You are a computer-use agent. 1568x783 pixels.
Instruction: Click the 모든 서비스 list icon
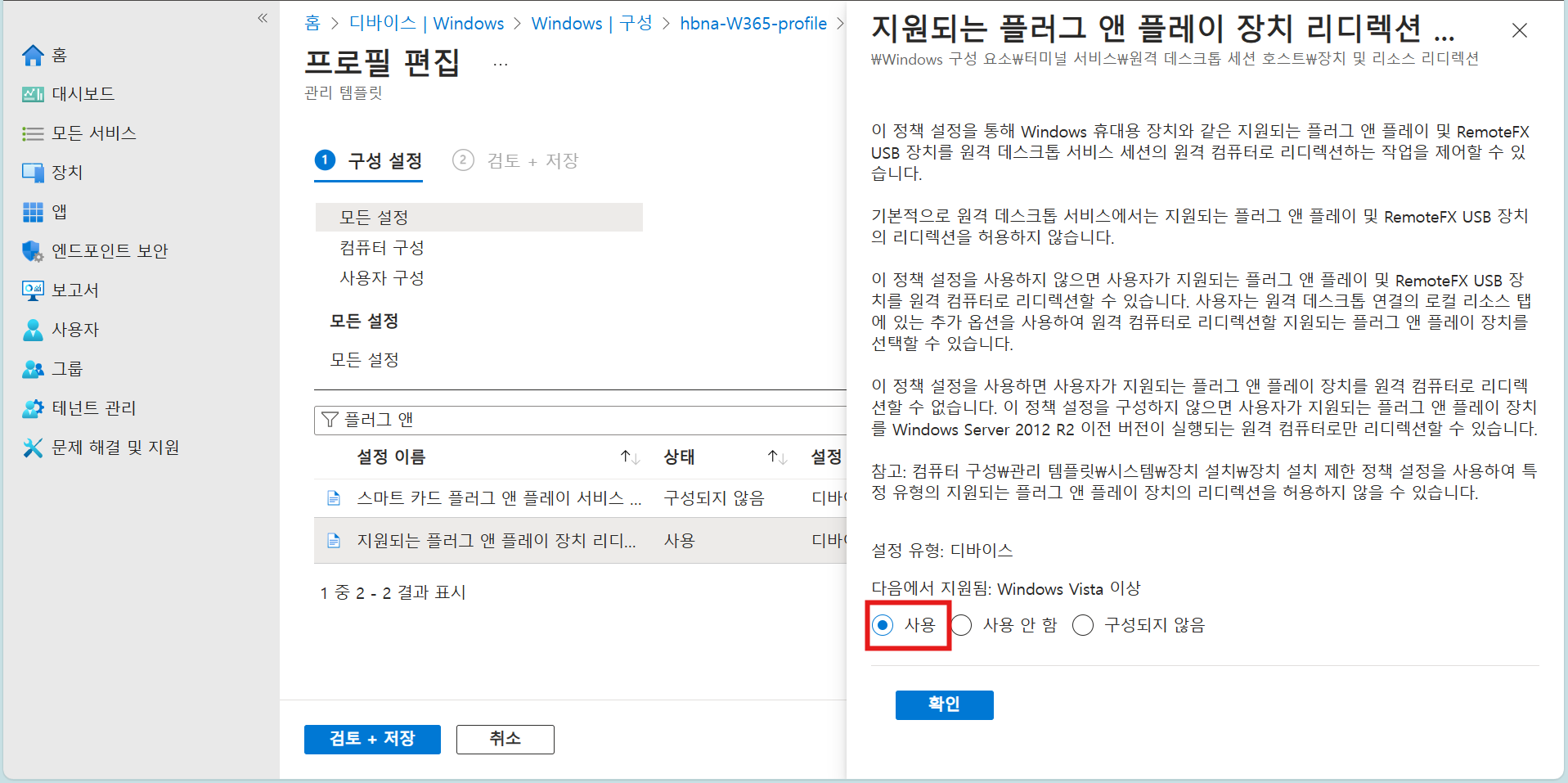33,133
